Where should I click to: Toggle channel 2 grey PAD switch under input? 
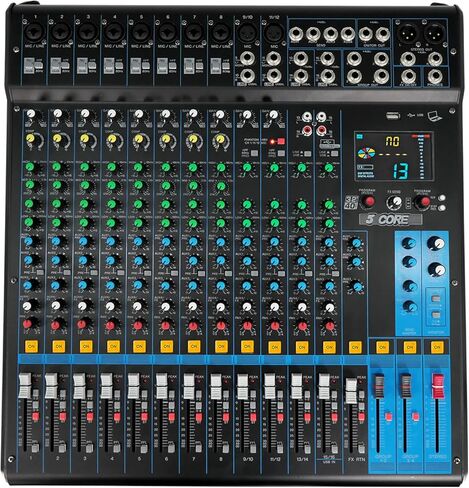tap(55, 66)
